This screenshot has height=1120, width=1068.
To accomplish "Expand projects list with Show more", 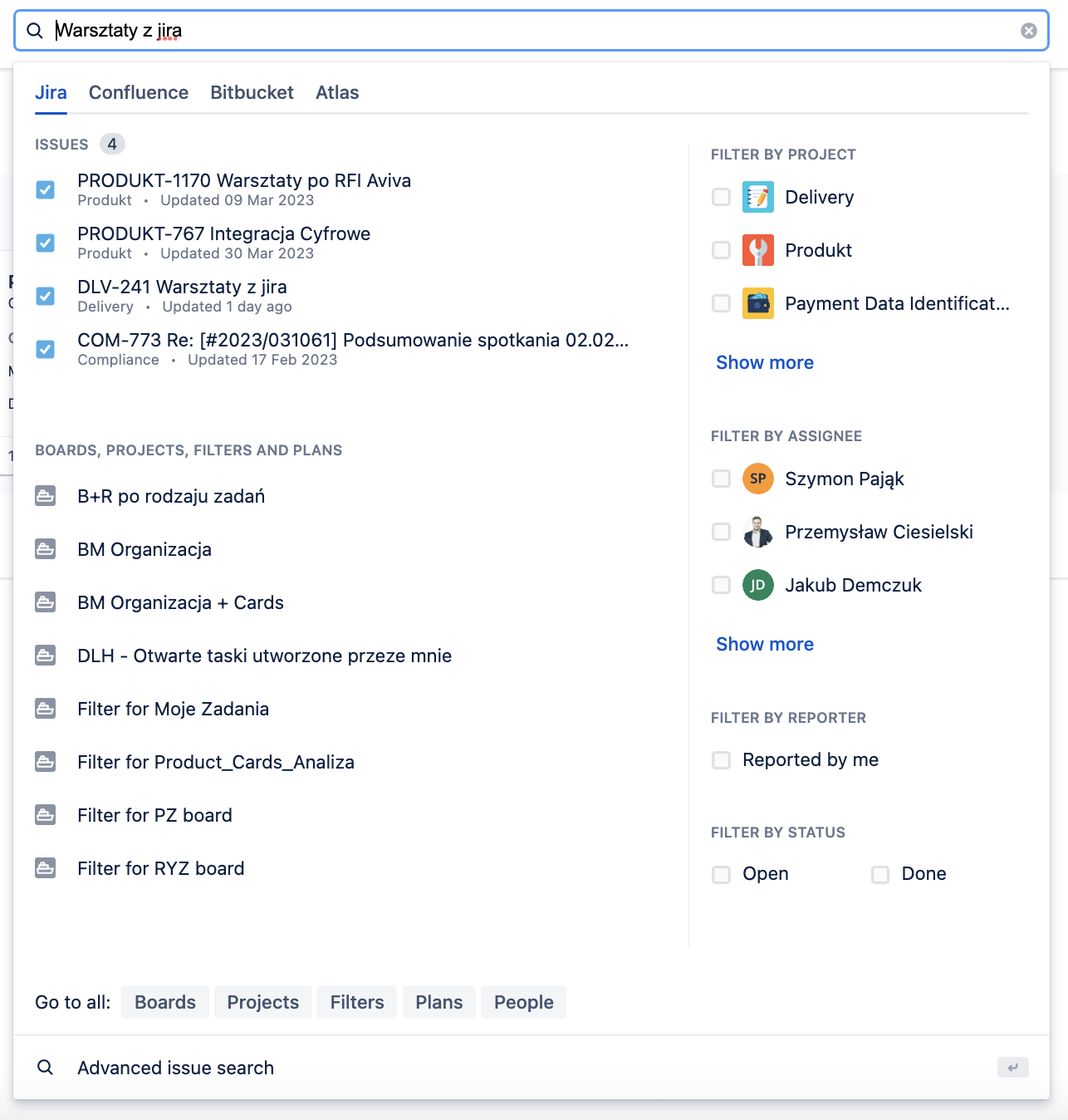I will coord(764,362).
